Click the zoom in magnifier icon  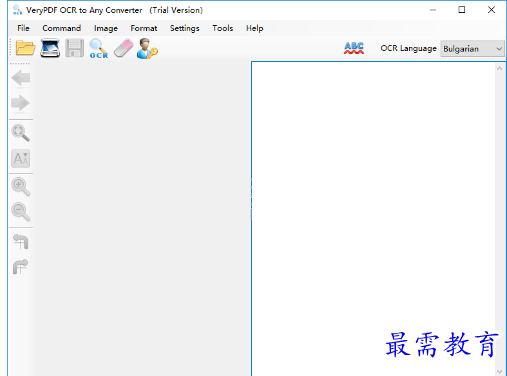coord(21,187)
